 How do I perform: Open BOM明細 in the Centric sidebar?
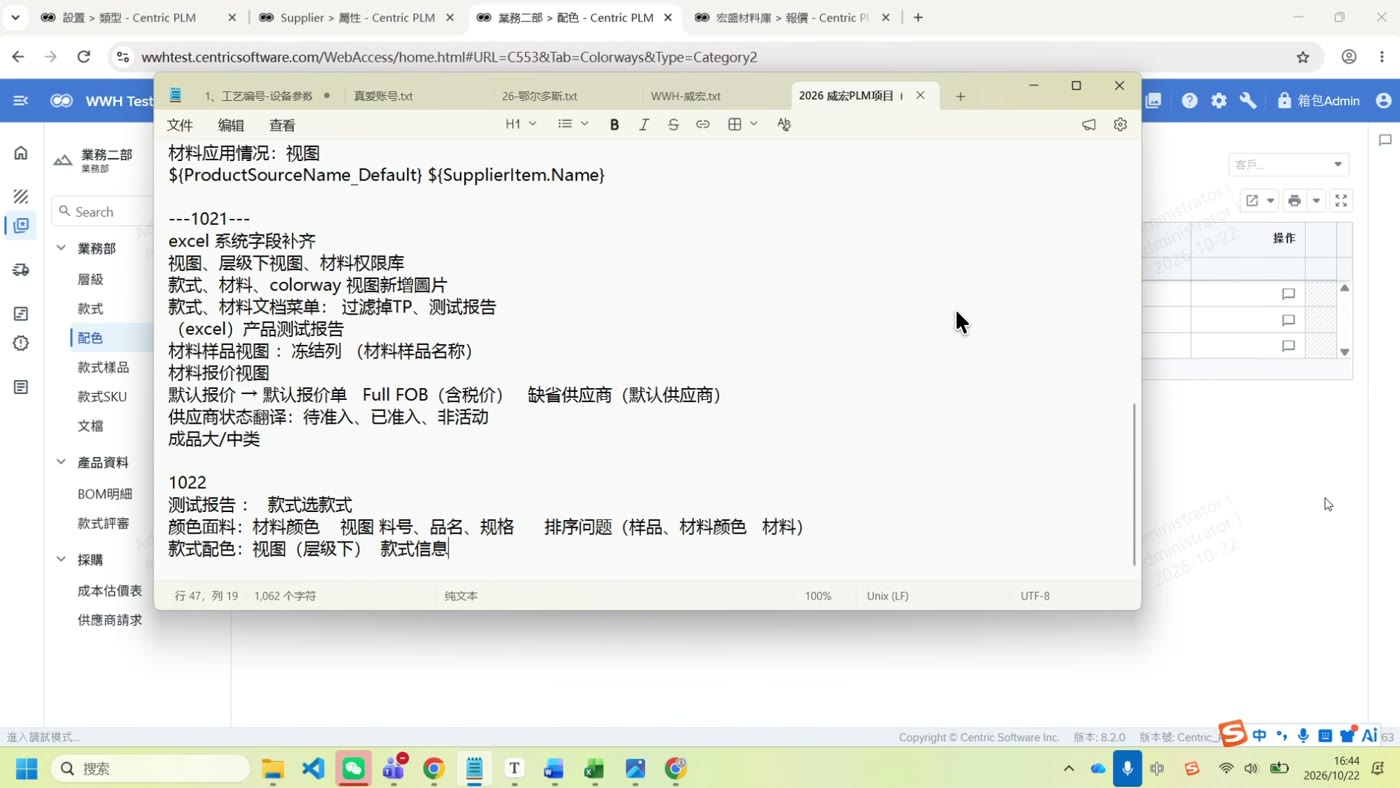(x=105, y=494)
